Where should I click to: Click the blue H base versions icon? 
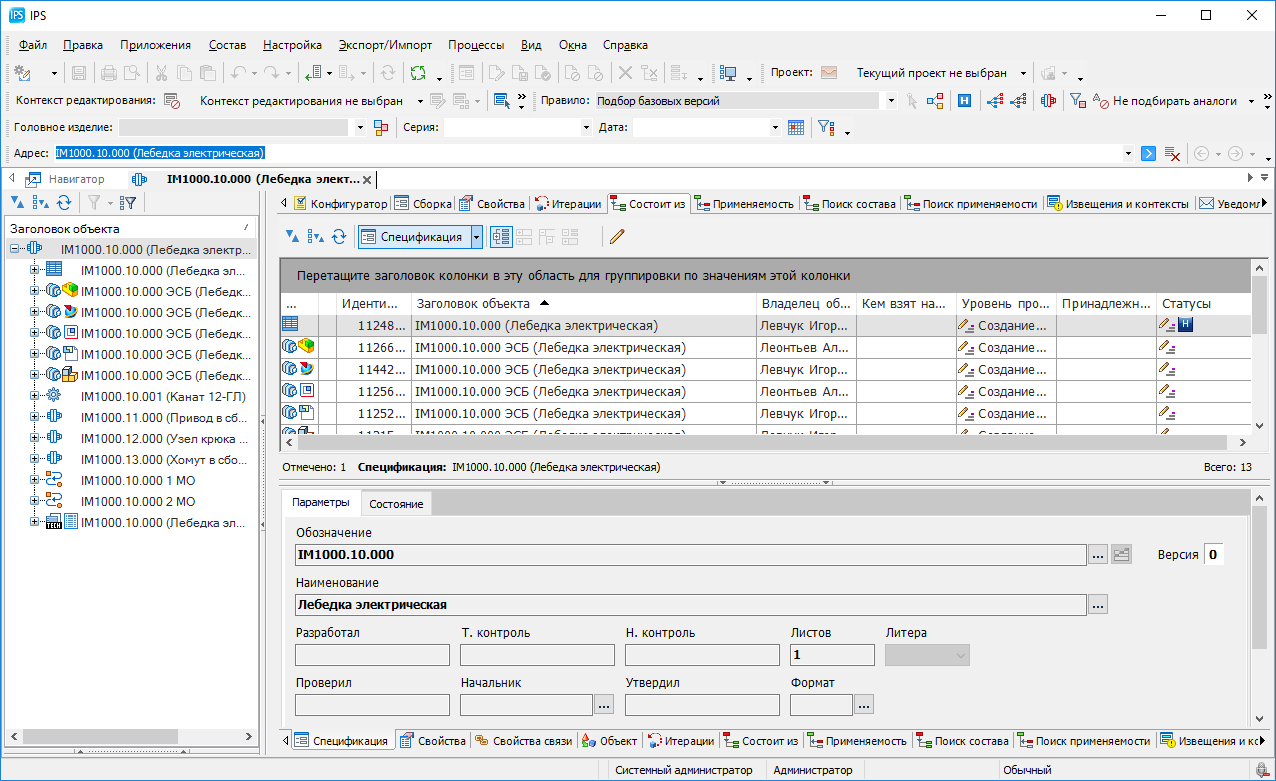pos(964,101)
